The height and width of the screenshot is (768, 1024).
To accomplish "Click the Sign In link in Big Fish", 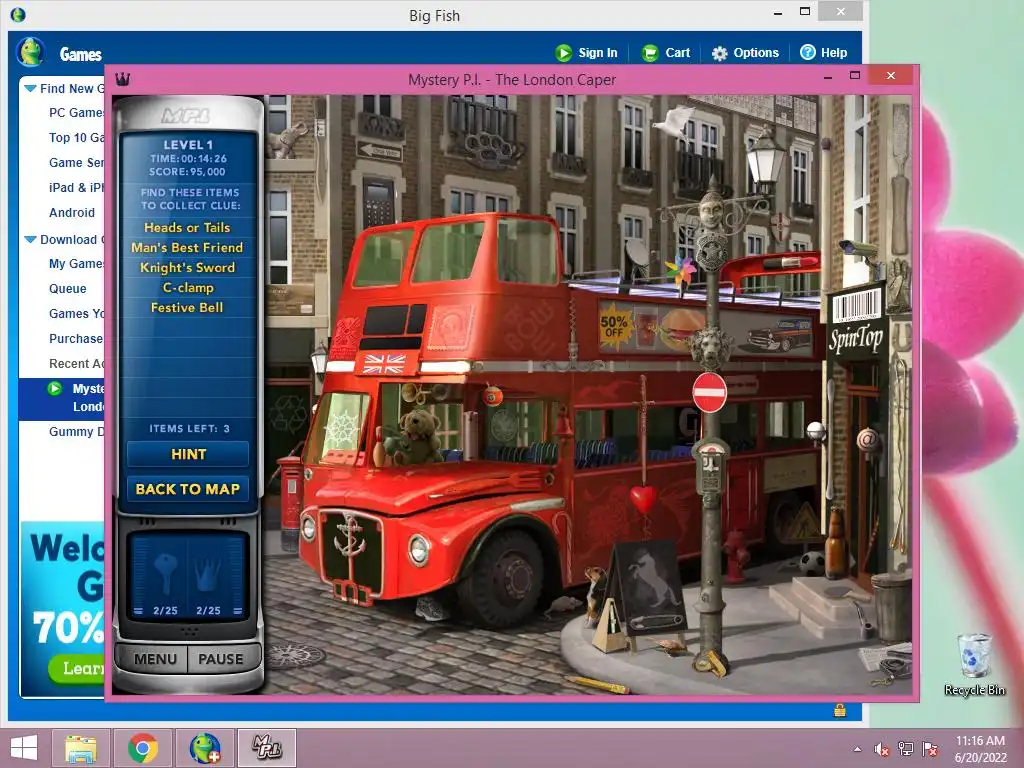I will [x=598, y=53].
